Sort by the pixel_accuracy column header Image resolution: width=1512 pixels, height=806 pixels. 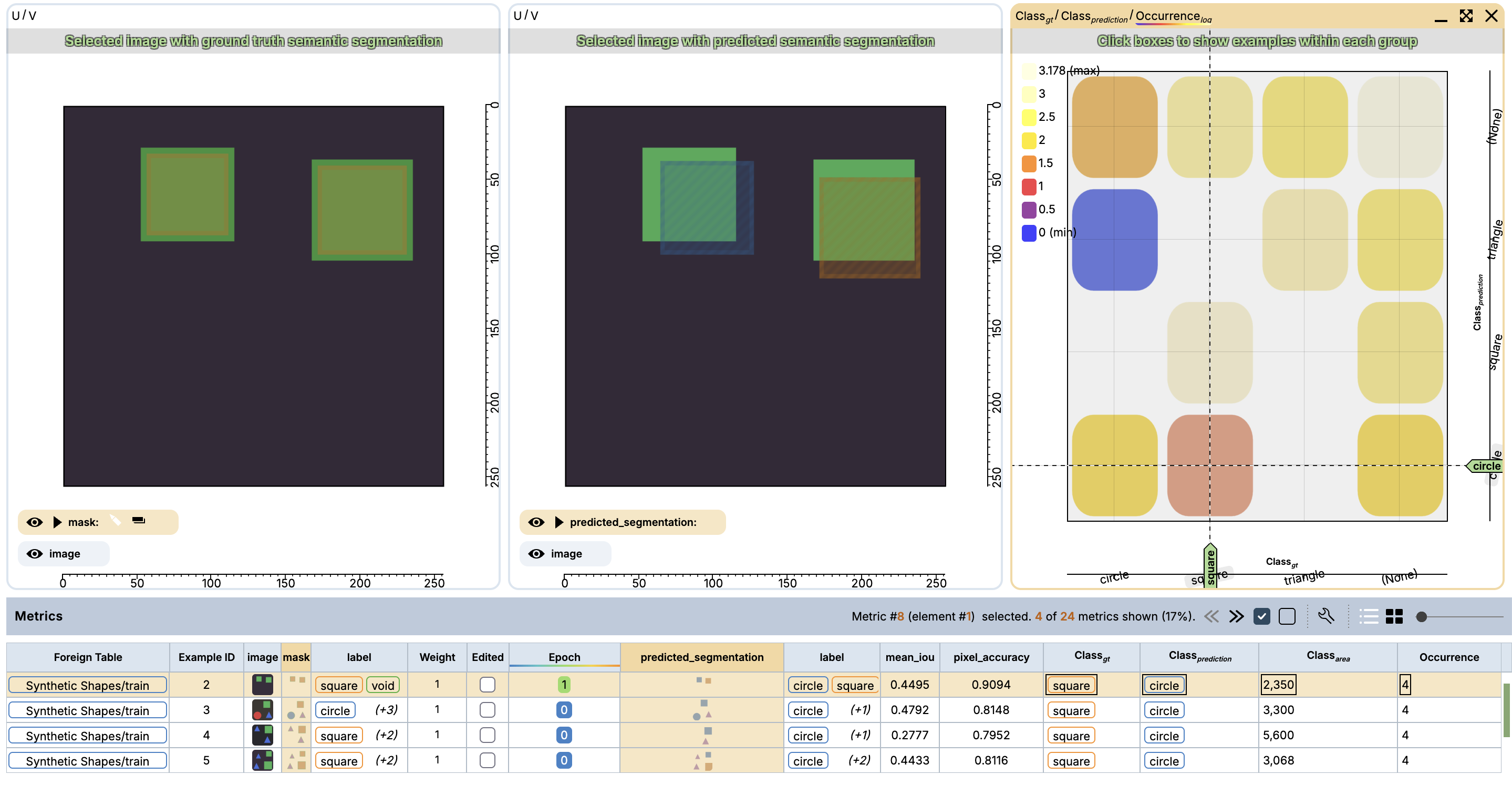[x=991, y=657]
